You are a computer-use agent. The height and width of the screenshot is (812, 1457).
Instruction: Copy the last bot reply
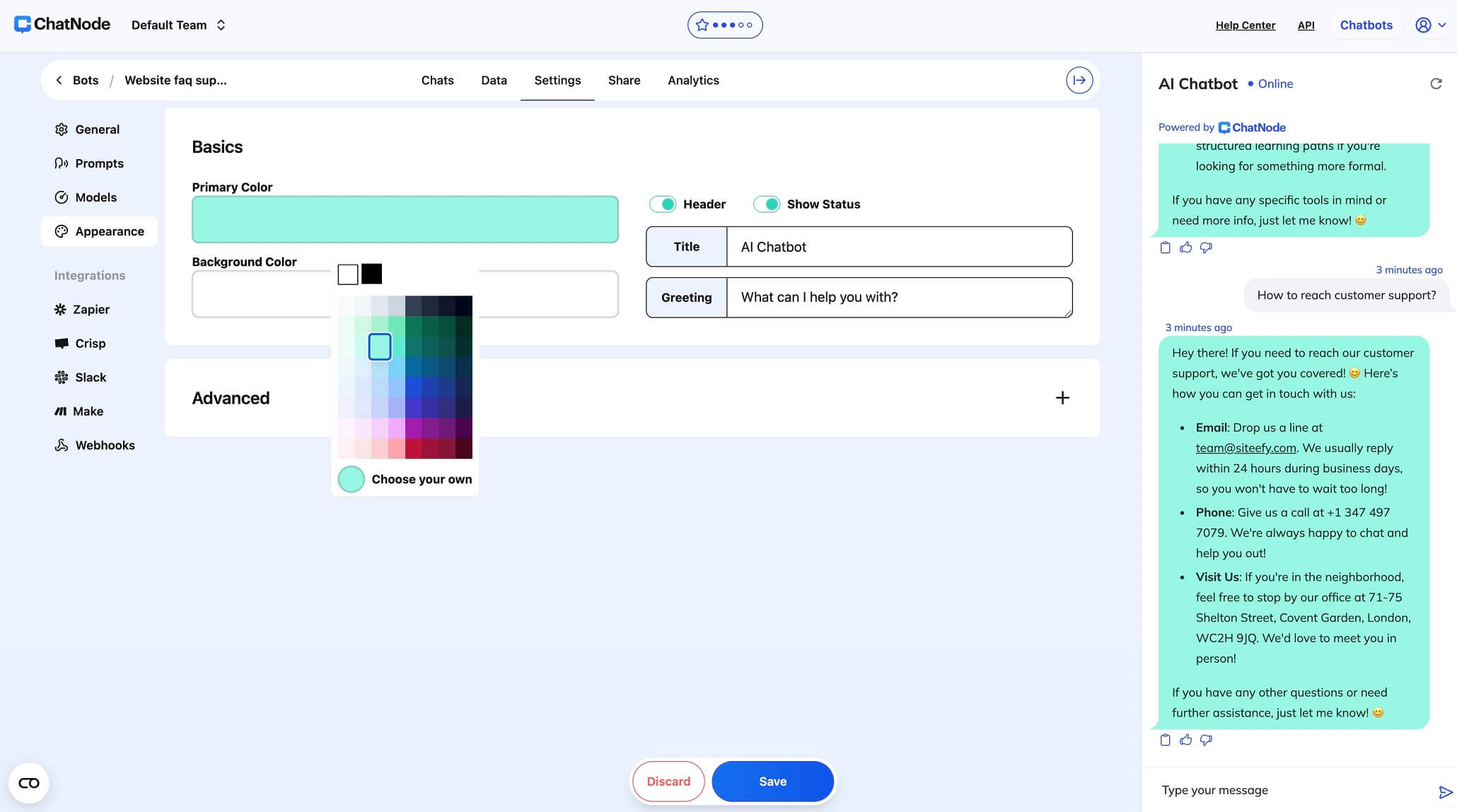coord(1166,740)
